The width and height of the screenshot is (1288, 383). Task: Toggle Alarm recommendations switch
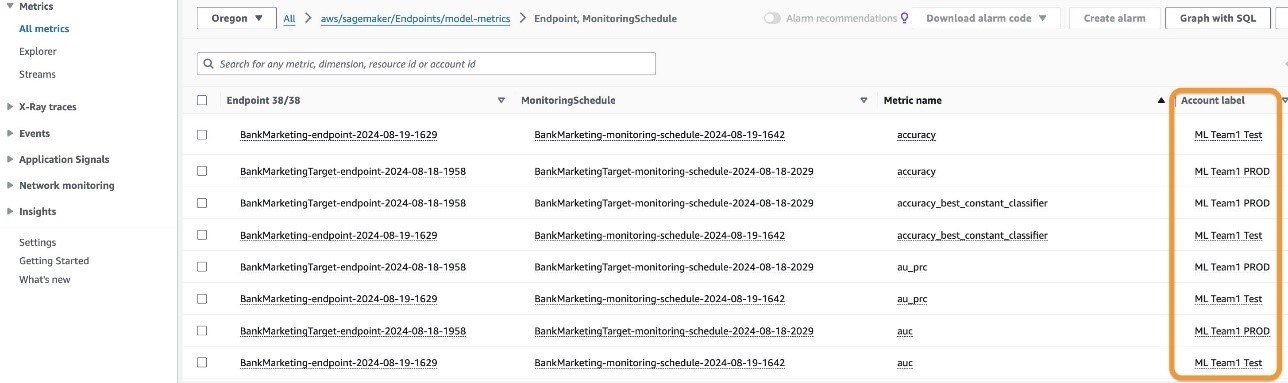click(x=772, y=18)
